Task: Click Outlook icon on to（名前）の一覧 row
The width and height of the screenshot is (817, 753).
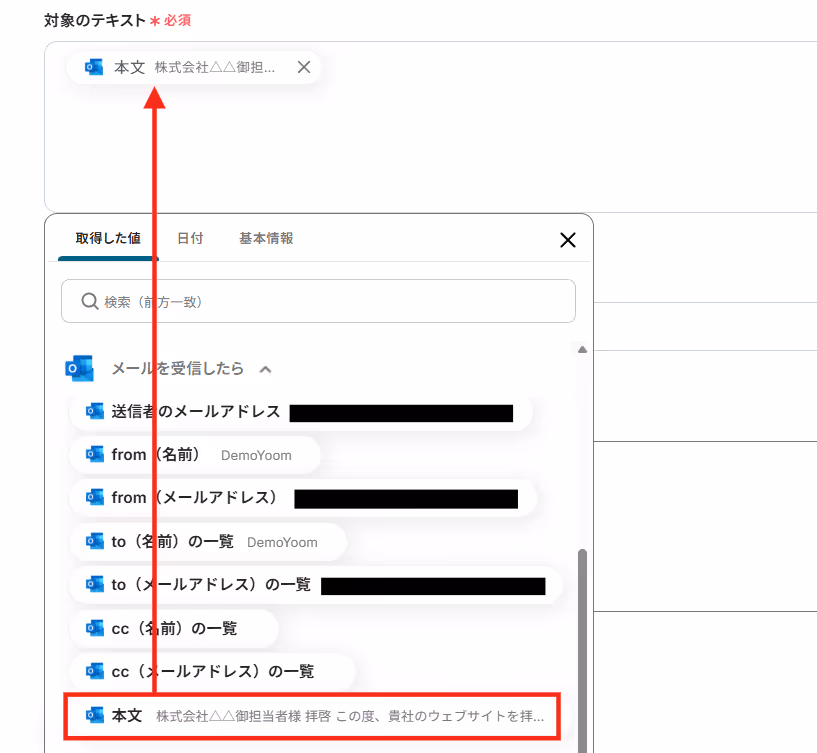Action: 94,541
